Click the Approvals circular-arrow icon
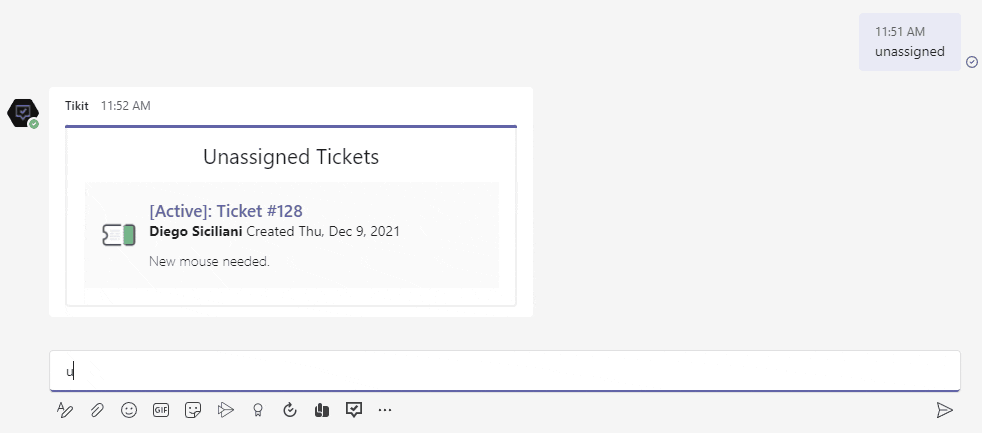The image size is (982, 433). (290, 409)
